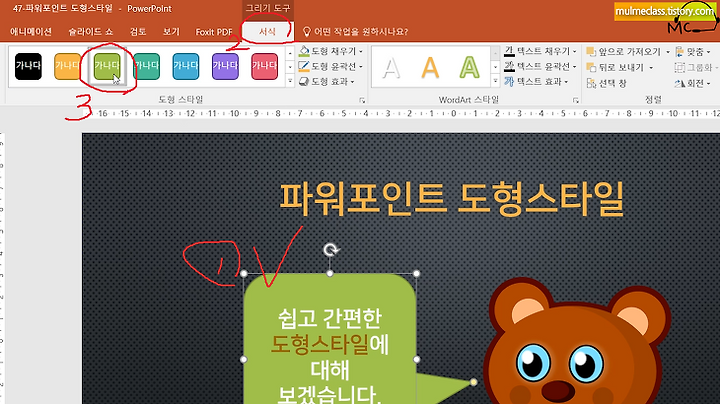This screenshot has width=720, height=404.
Task: Apply the black shape style swatch
Action: click(x=28, y=66)
